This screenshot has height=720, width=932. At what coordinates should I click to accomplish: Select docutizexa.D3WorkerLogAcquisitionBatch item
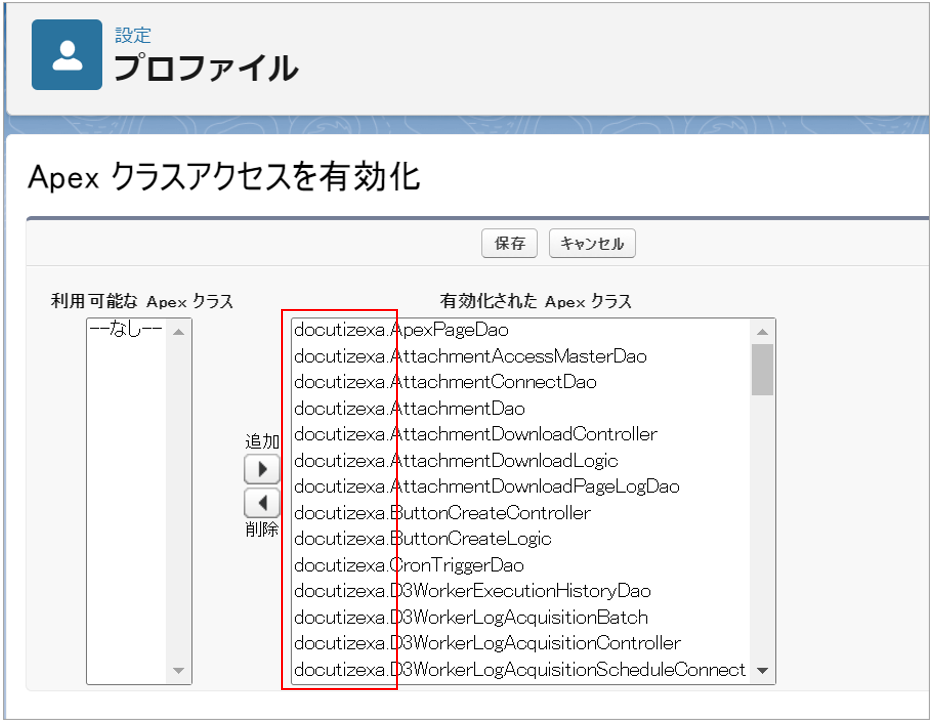point(470,617)
